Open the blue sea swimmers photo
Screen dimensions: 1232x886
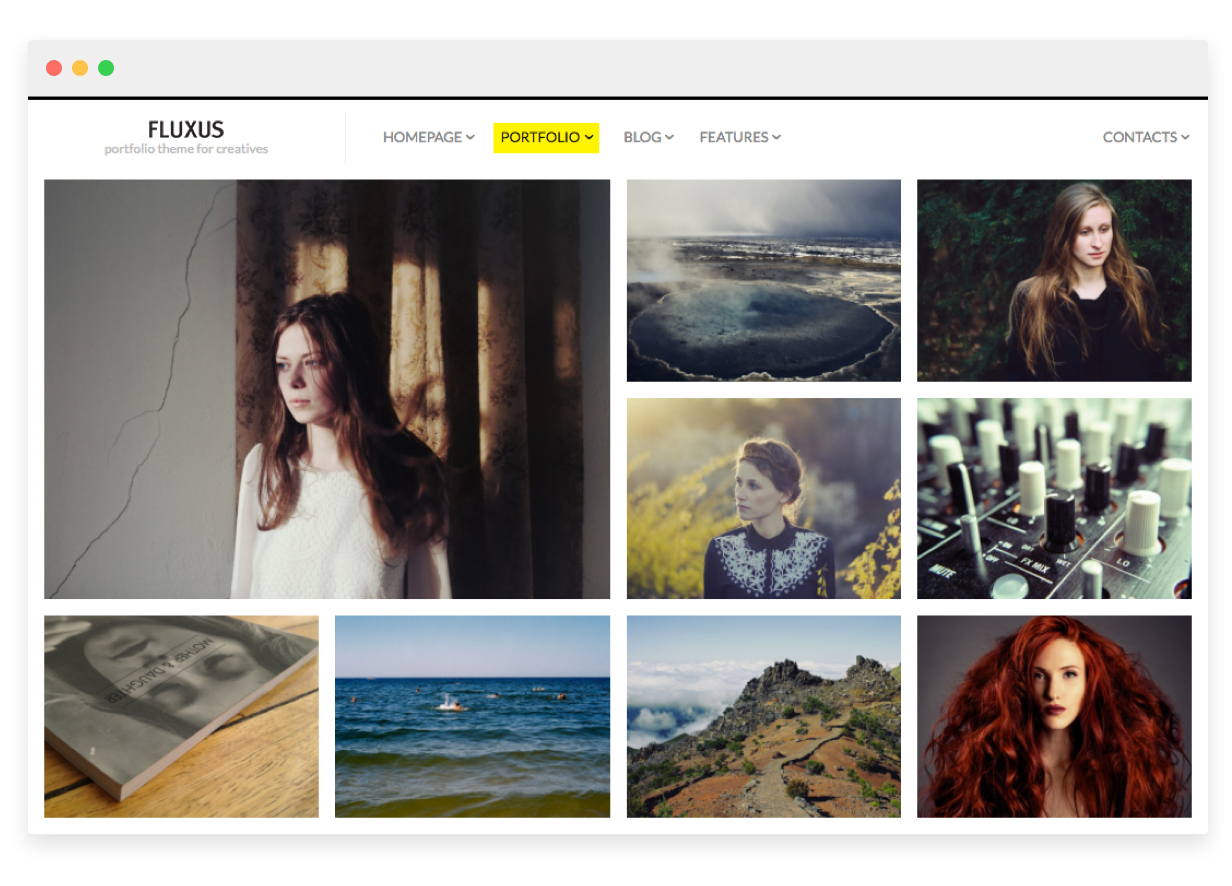pyautogui.click(x=472, y=716)
